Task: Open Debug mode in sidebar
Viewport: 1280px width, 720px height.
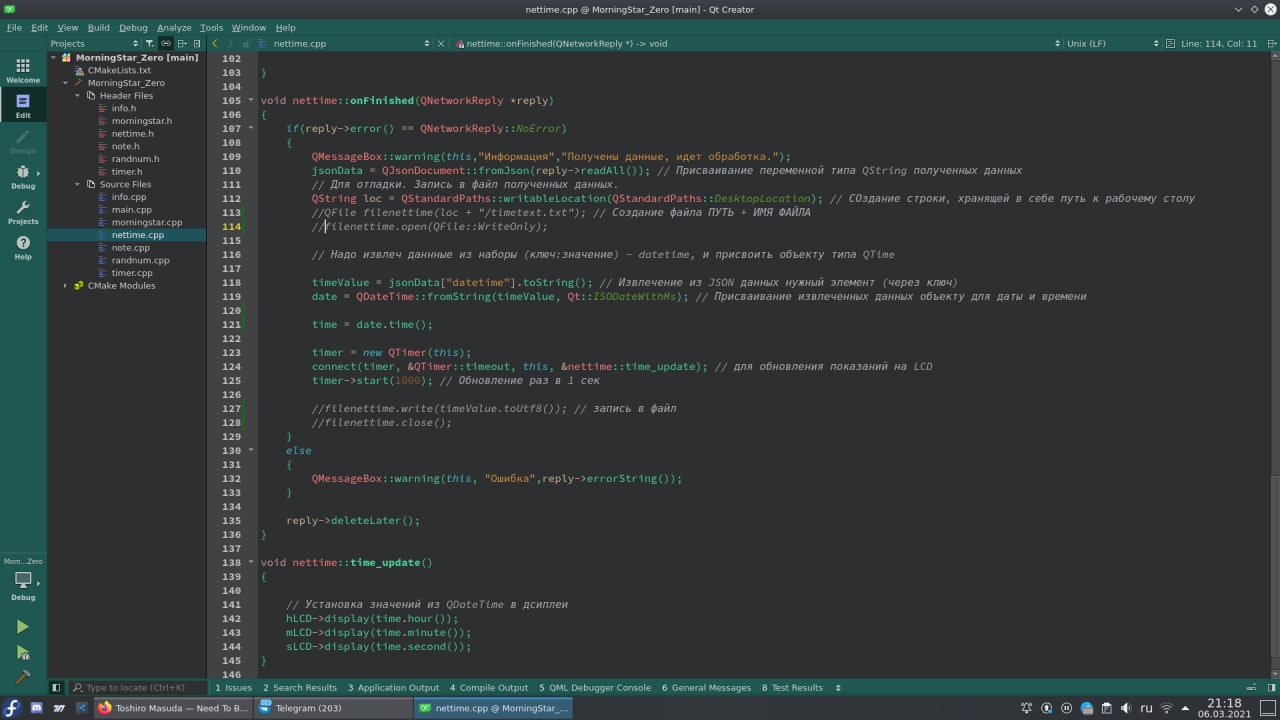Action: click(23, 177)
